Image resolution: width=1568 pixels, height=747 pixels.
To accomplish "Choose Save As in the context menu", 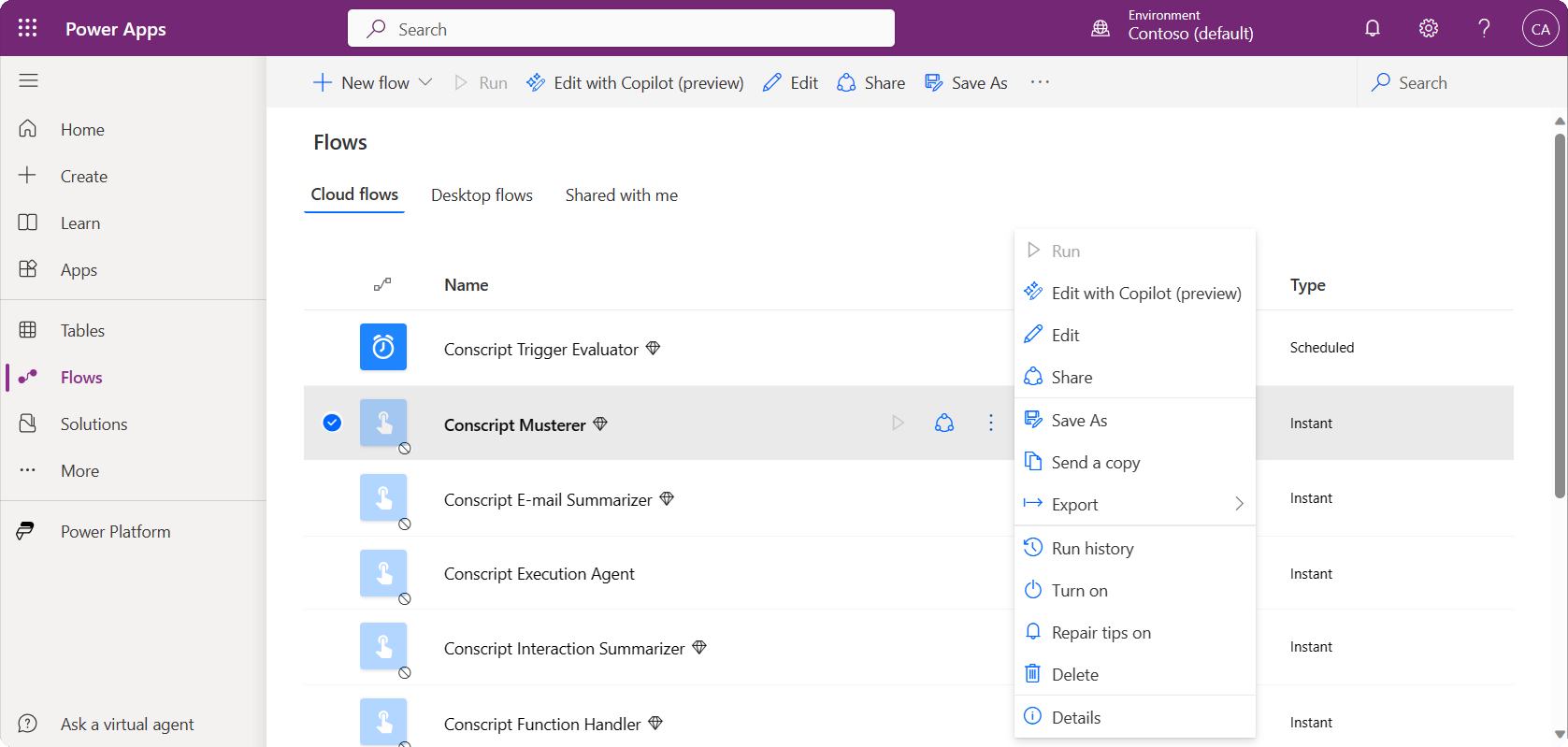I will pos(1134,420).
